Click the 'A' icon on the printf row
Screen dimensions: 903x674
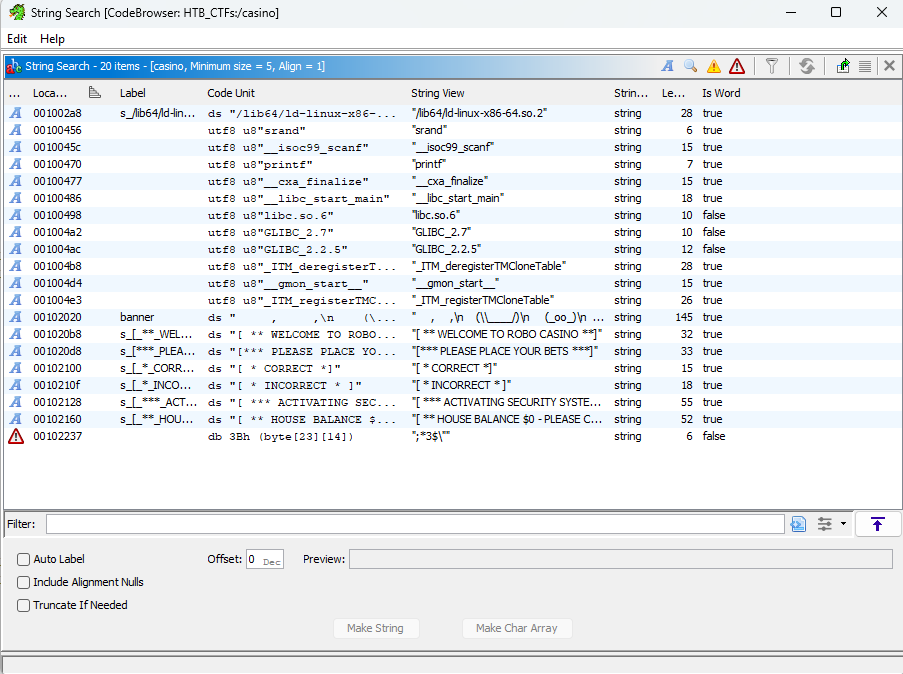click(x=16, y=164)
